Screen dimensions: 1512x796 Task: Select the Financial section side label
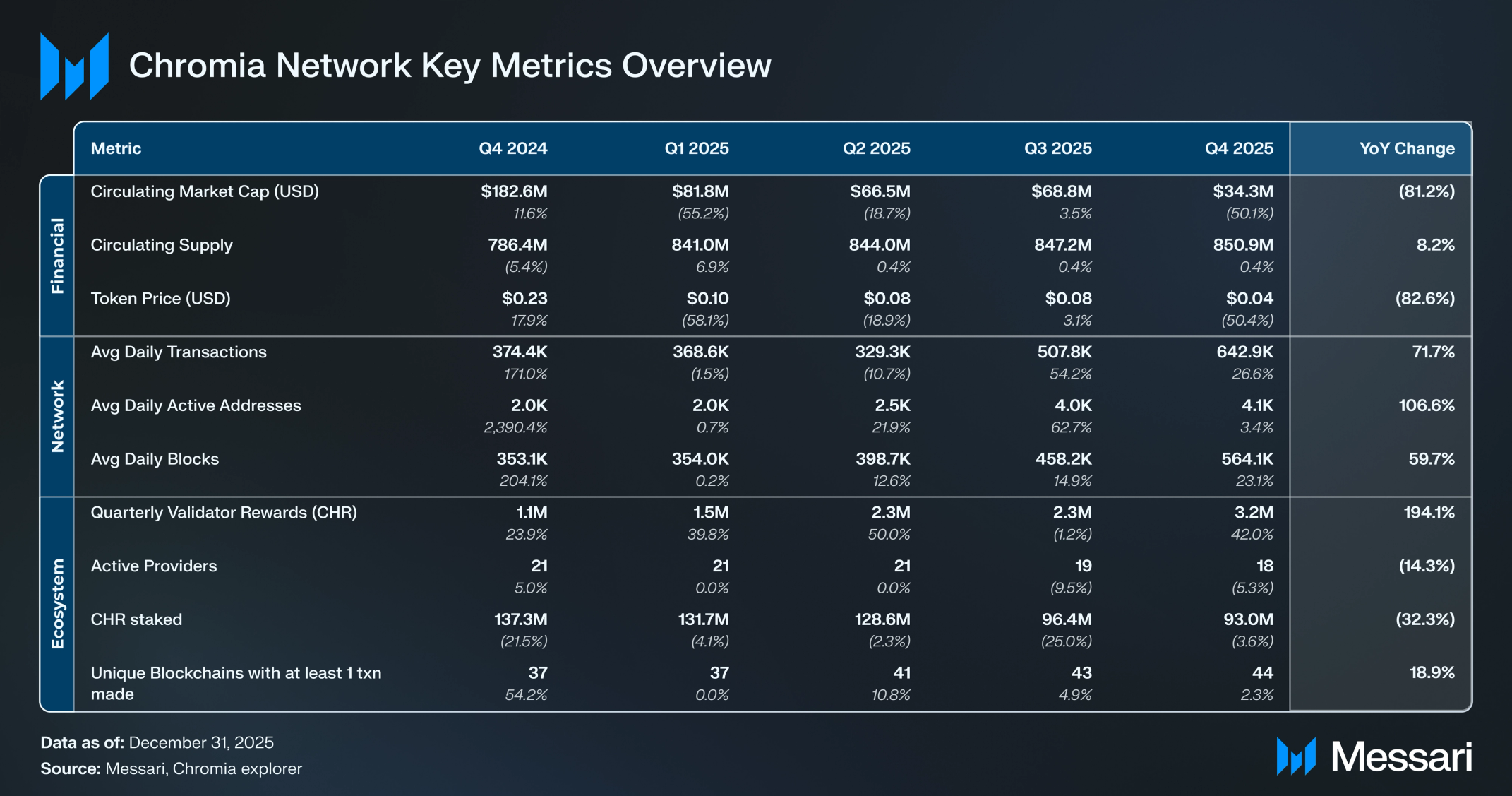pos(57,256)
